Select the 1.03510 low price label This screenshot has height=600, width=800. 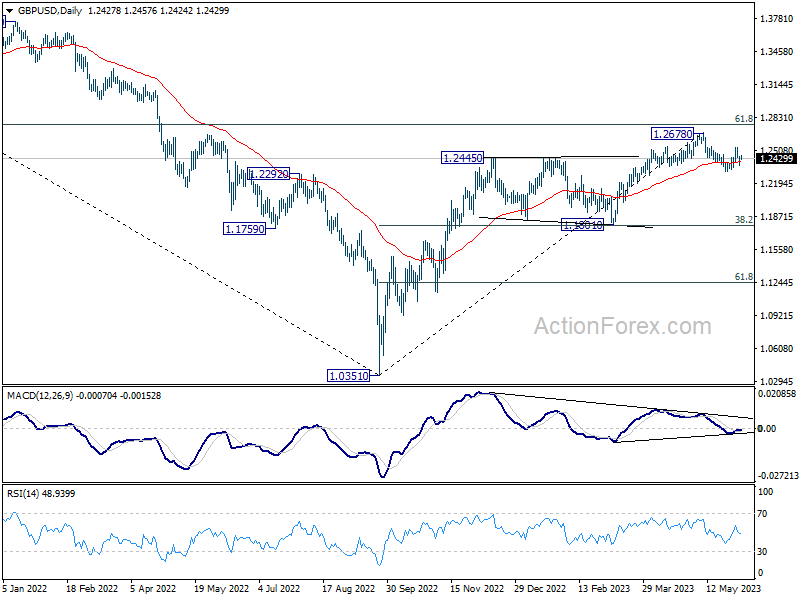348,376
